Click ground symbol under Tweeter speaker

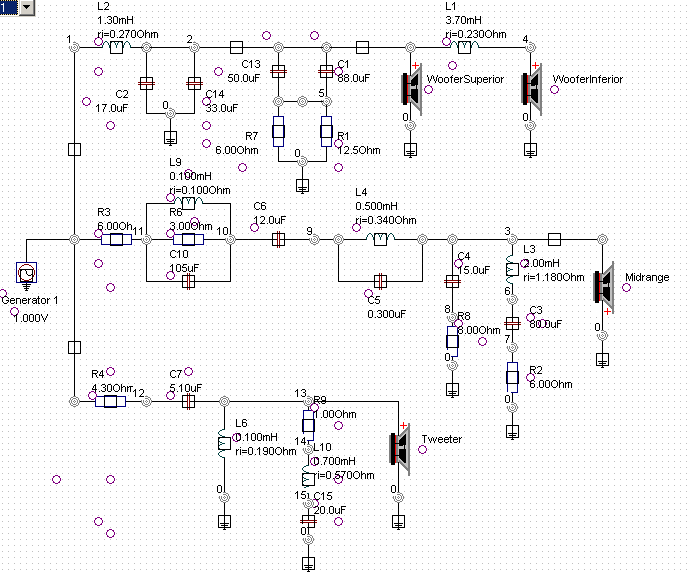(399, 522)
